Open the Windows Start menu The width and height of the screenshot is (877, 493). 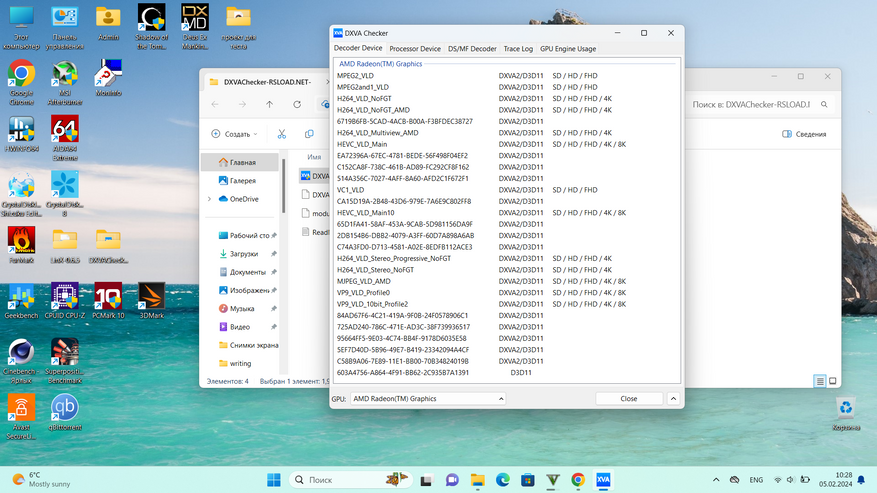[x=273, y=479]
